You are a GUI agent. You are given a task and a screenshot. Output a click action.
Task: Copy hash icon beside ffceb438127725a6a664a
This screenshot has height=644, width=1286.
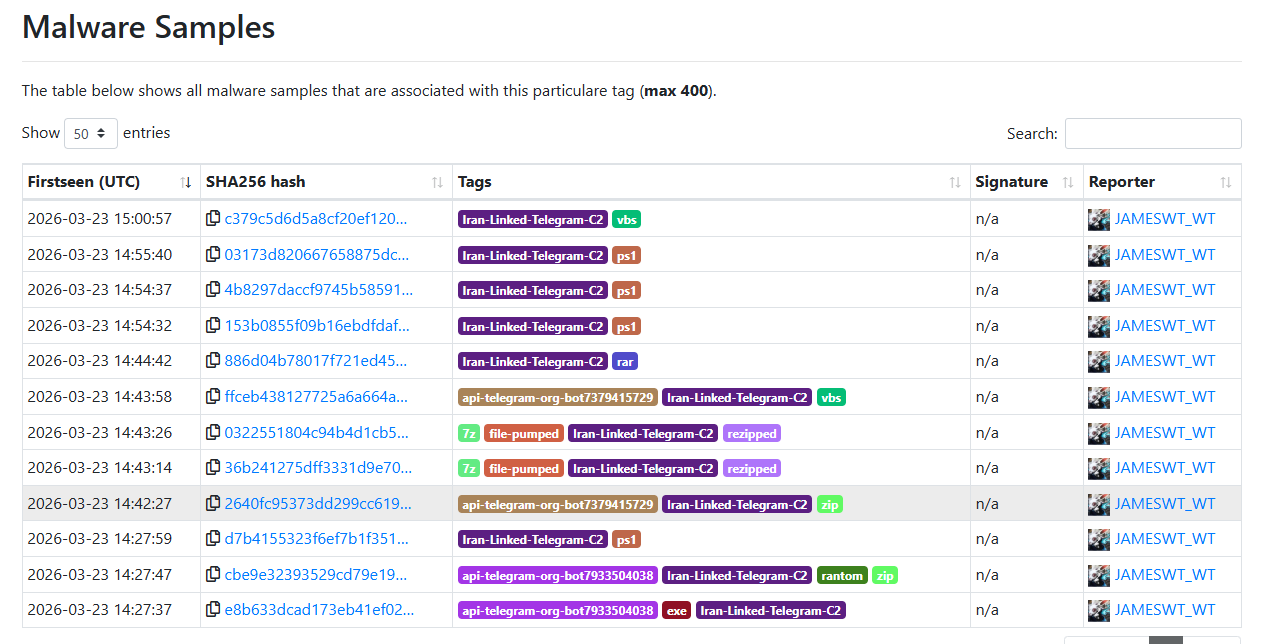pos(213,397)
